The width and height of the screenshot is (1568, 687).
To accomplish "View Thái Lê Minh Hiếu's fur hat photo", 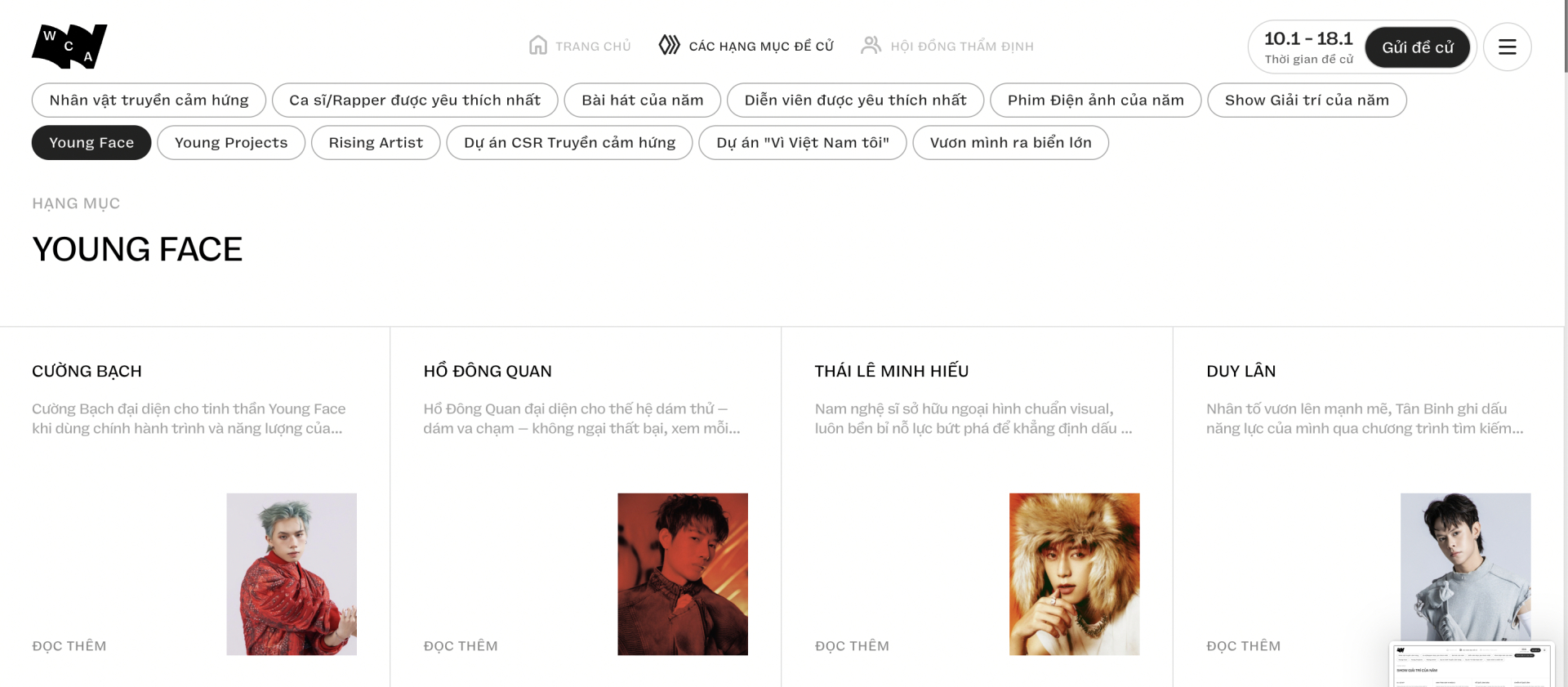I will pyautogui.click(x=1074, y=573).
